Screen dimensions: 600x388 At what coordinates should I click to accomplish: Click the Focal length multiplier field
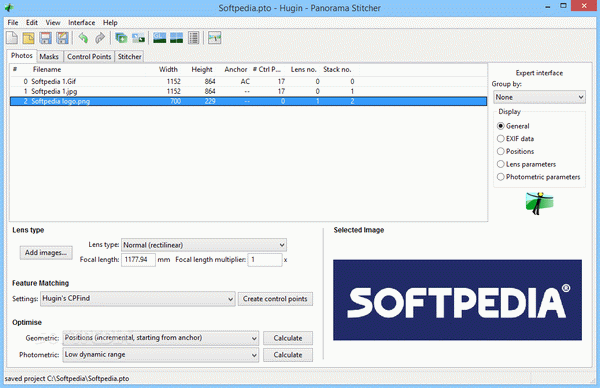(x=265, y=259)
